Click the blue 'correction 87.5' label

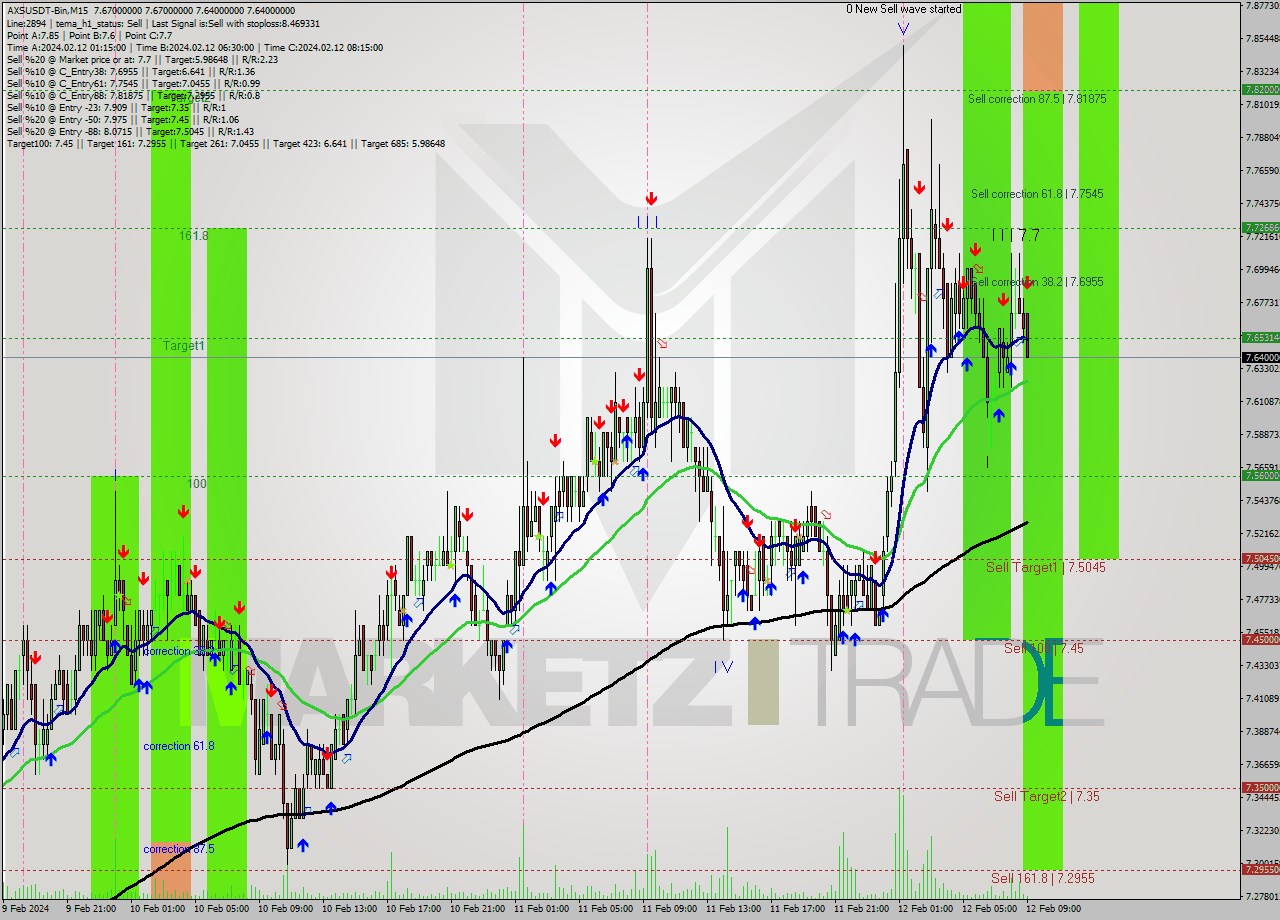[x=178, y=849]
